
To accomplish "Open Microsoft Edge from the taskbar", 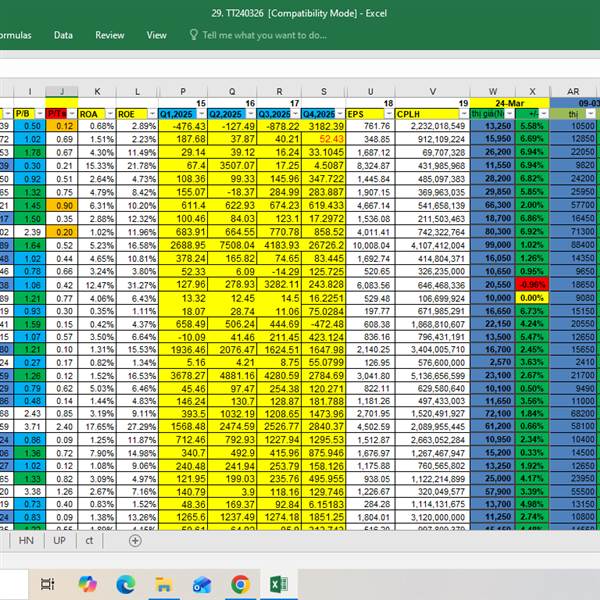I will point(126,584).
